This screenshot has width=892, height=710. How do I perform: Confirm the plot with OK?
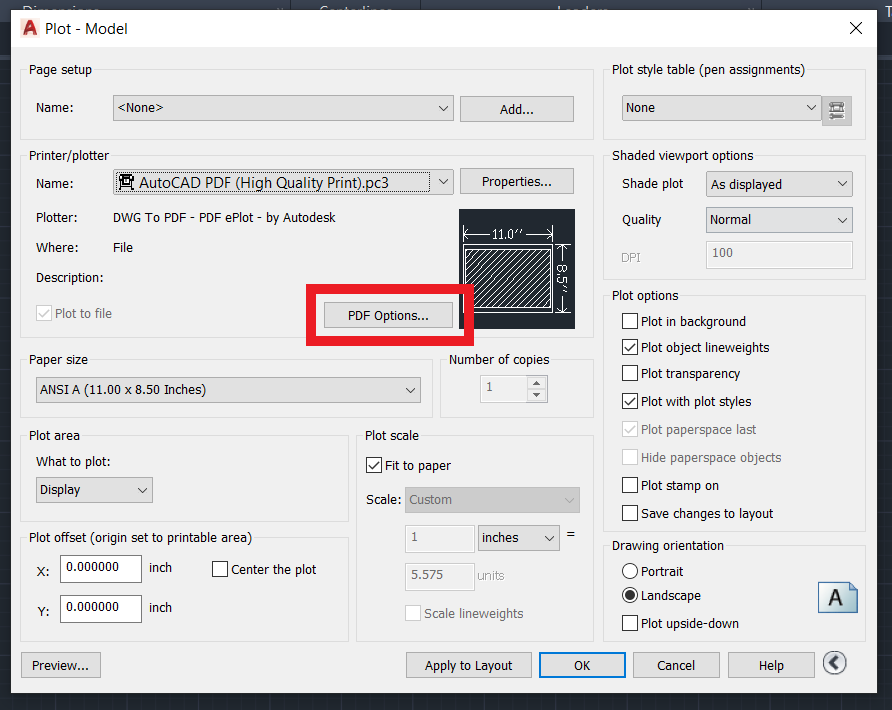click(x=582, y=666)
